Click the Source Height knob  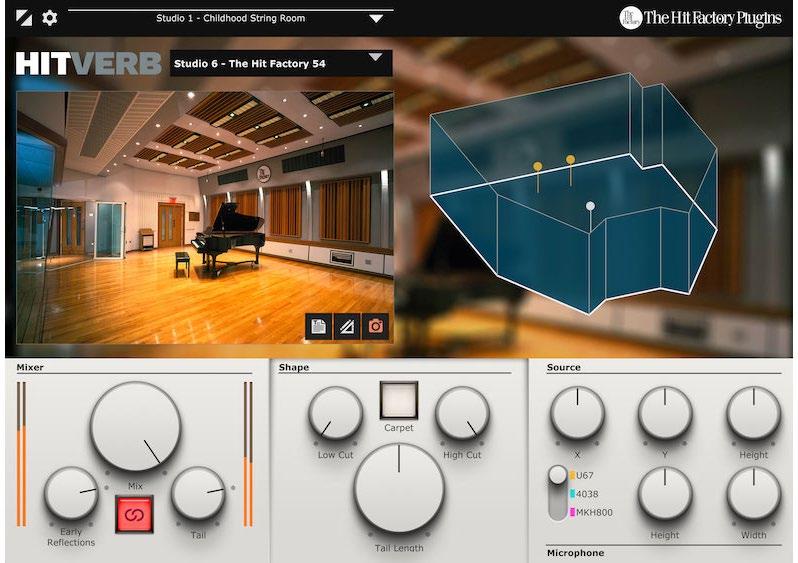754,413
